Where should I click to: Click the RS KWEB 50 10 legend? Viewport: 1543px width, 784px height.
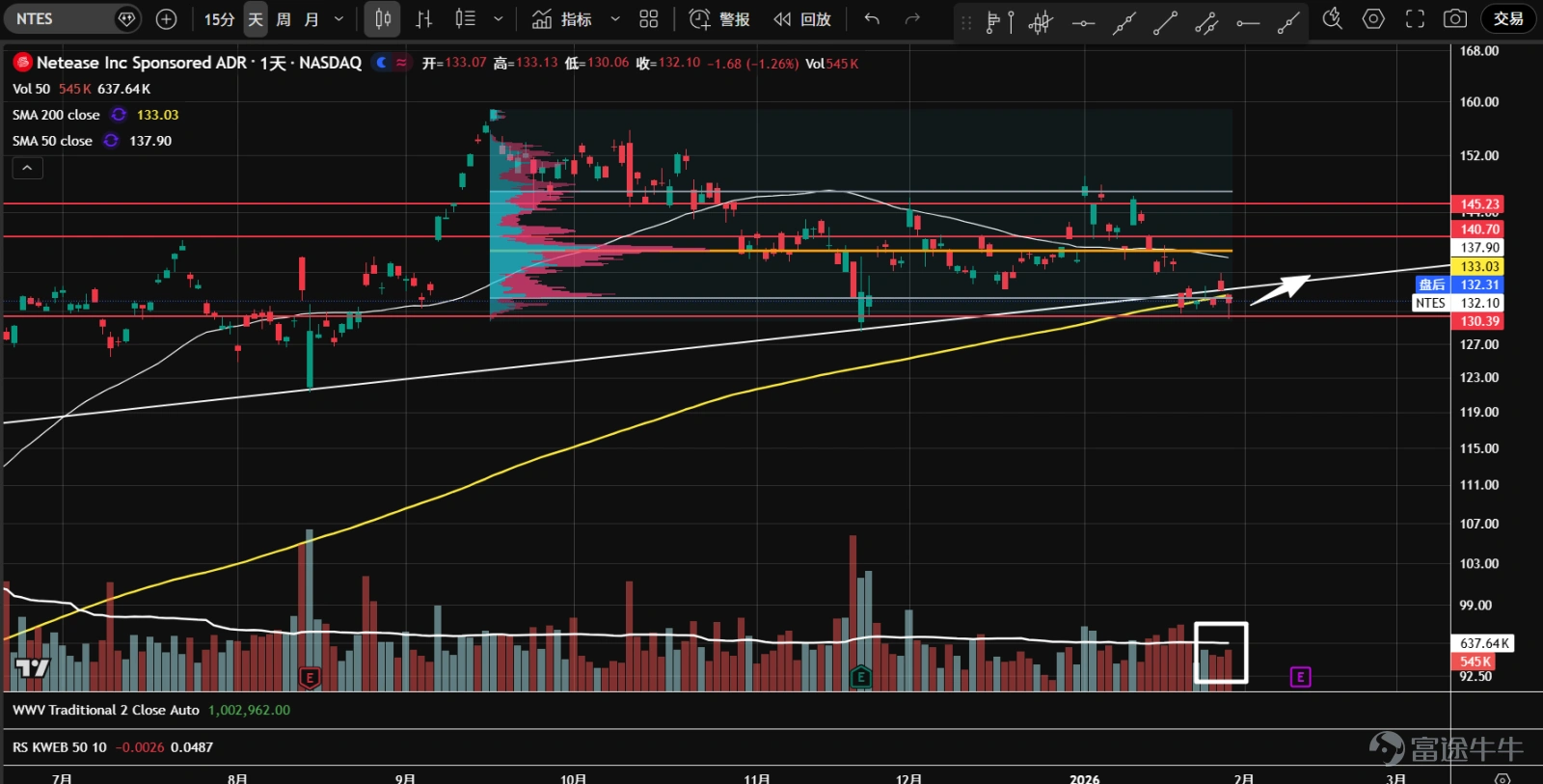coord(60,747)
